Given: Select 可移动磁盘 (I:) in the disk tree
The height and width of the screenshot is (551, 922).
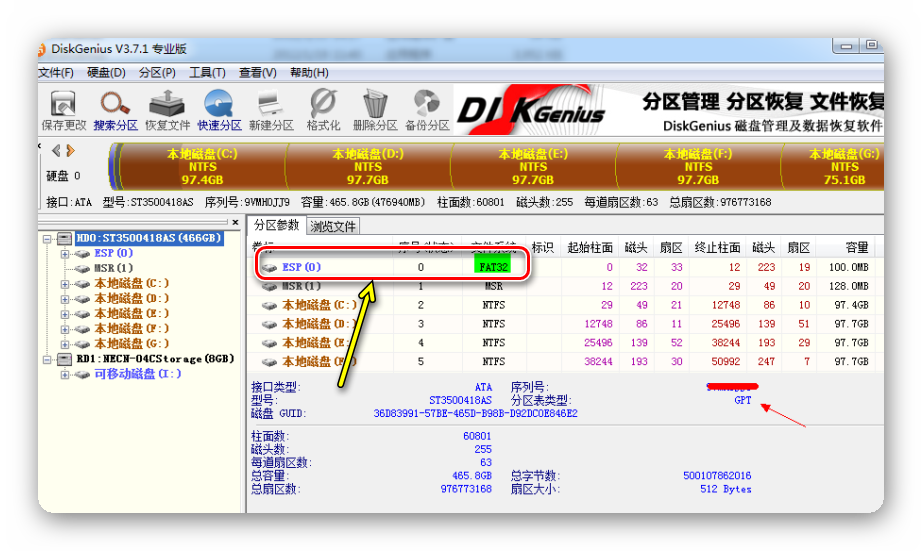Looking at the screenshot, I should click(x=138, y=374).
